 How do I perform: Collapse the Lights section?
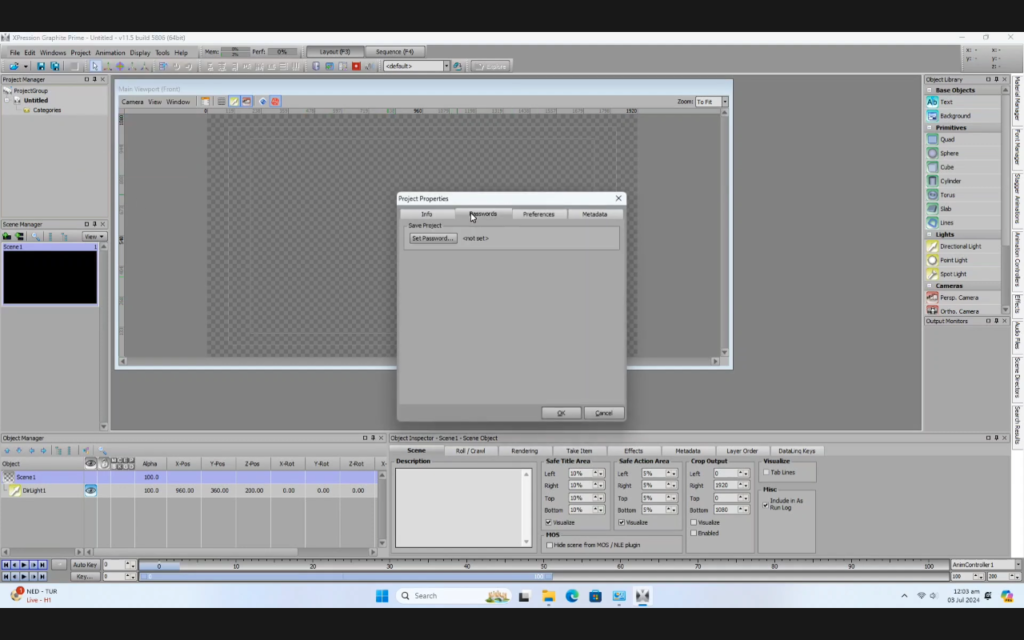pos(929,234)
